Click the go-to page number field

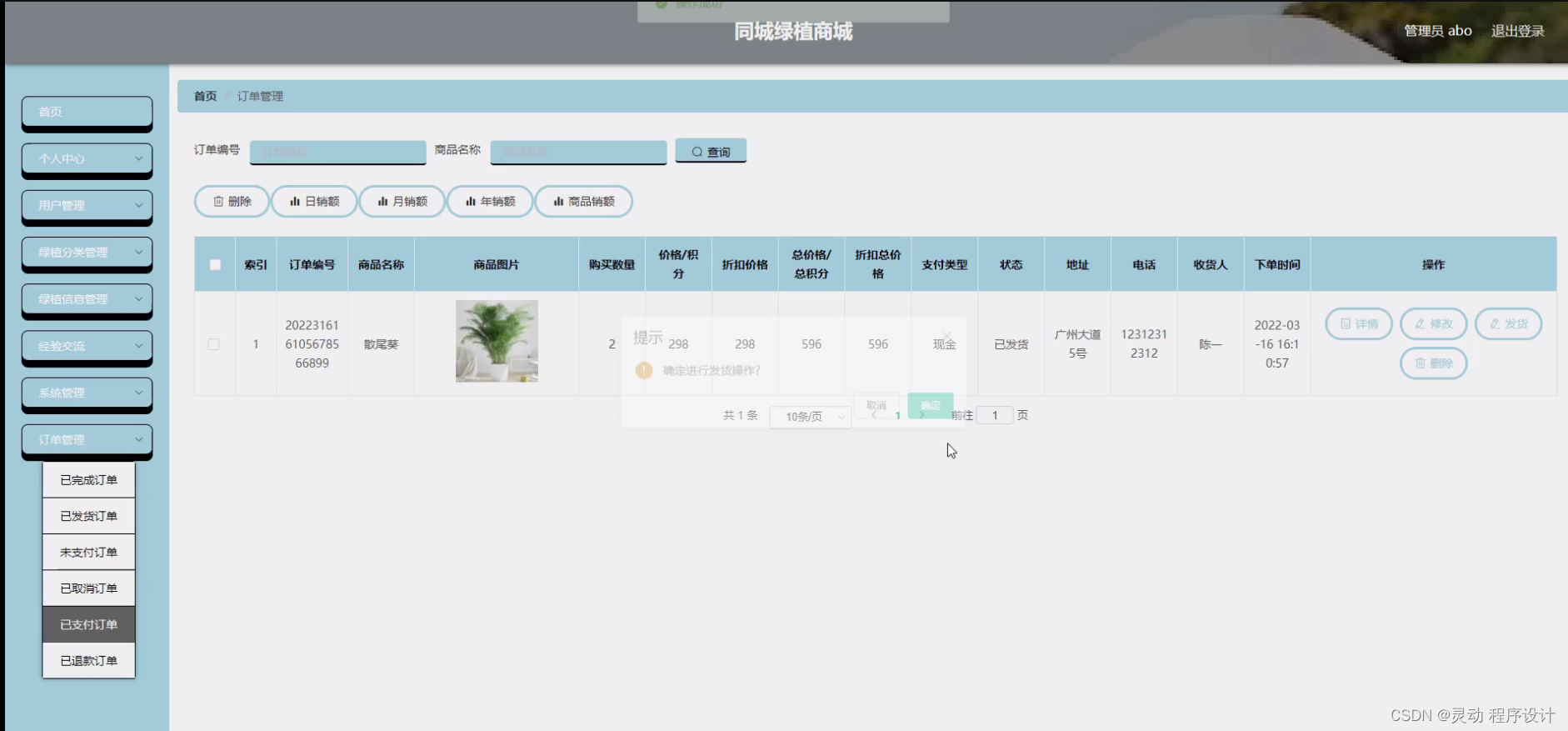click(x=995, y=415)
